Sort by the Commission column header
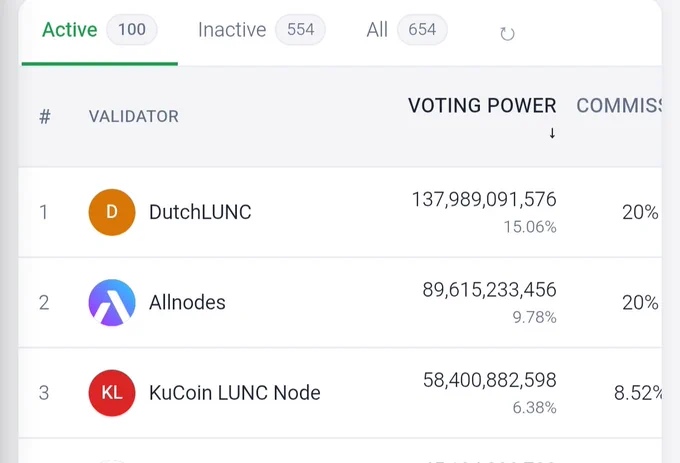680x463 pixels. (x=619, y=105)
